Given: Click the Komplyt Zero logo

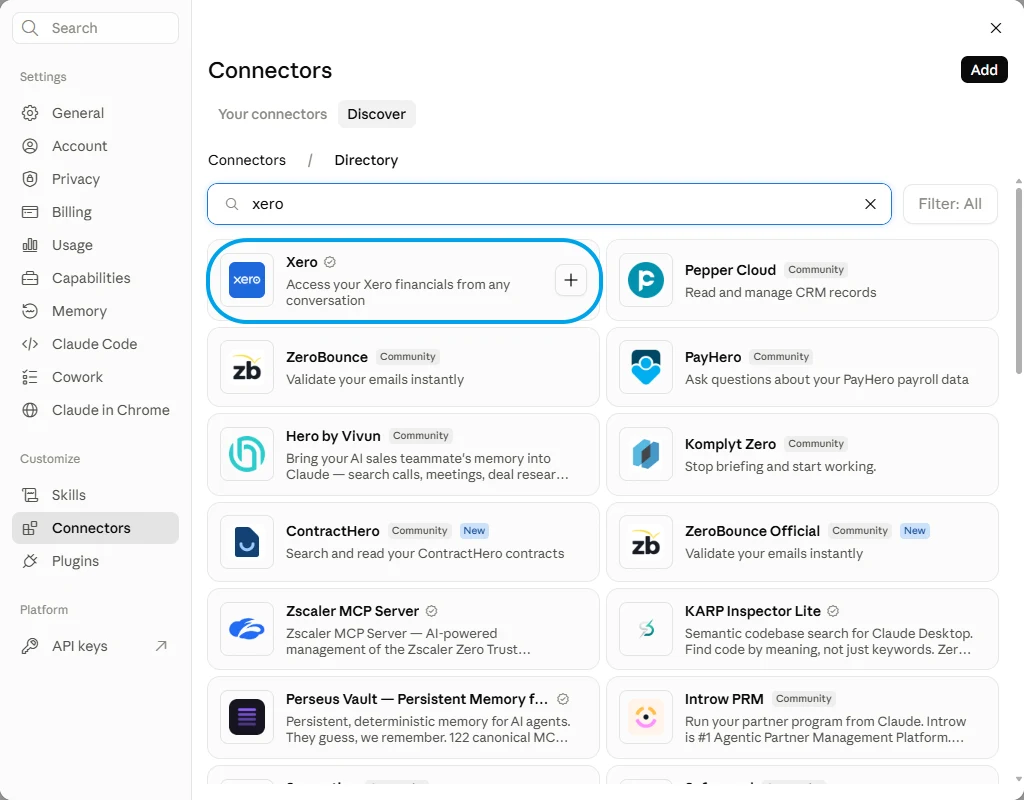Looking at the screenshot, I should coord(646,454).
